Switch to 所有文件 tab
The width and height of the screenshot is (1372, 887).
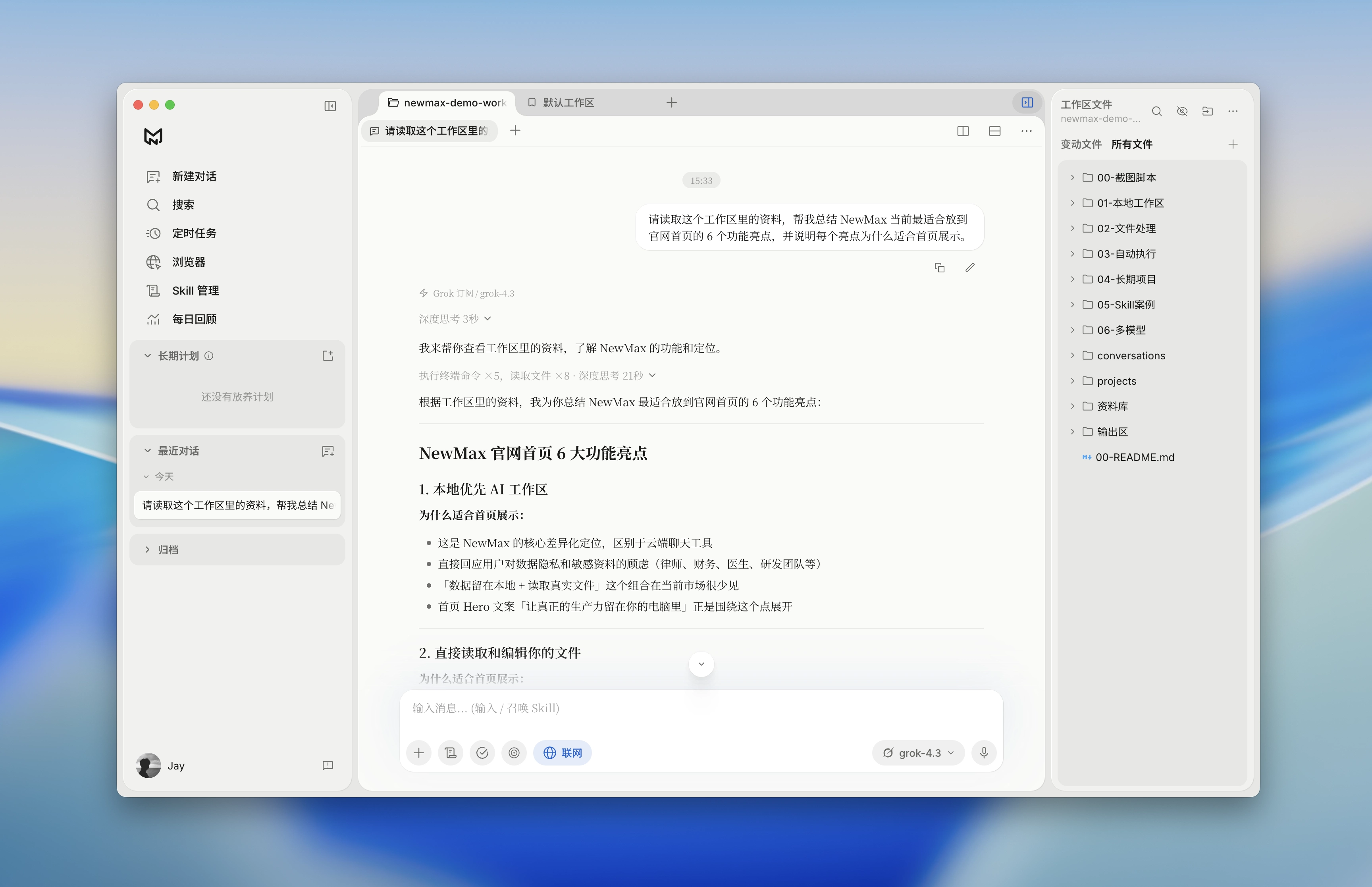tap(1131, 145)
